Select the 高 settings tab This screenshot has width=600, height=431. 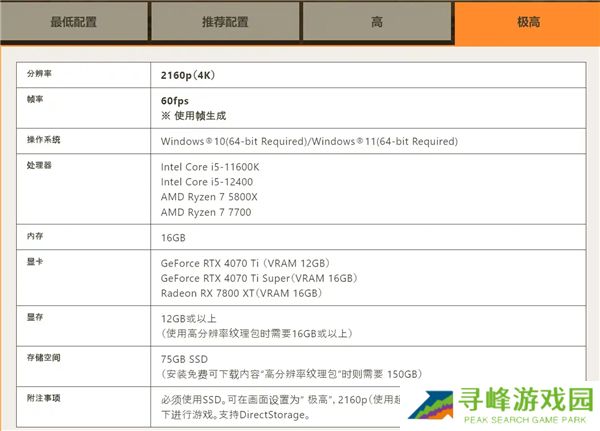point(377,21)
